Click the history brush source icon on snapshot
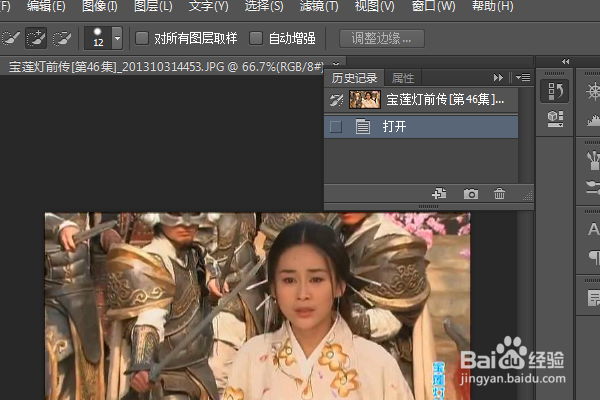600x400 pixels. coord(336,100)
